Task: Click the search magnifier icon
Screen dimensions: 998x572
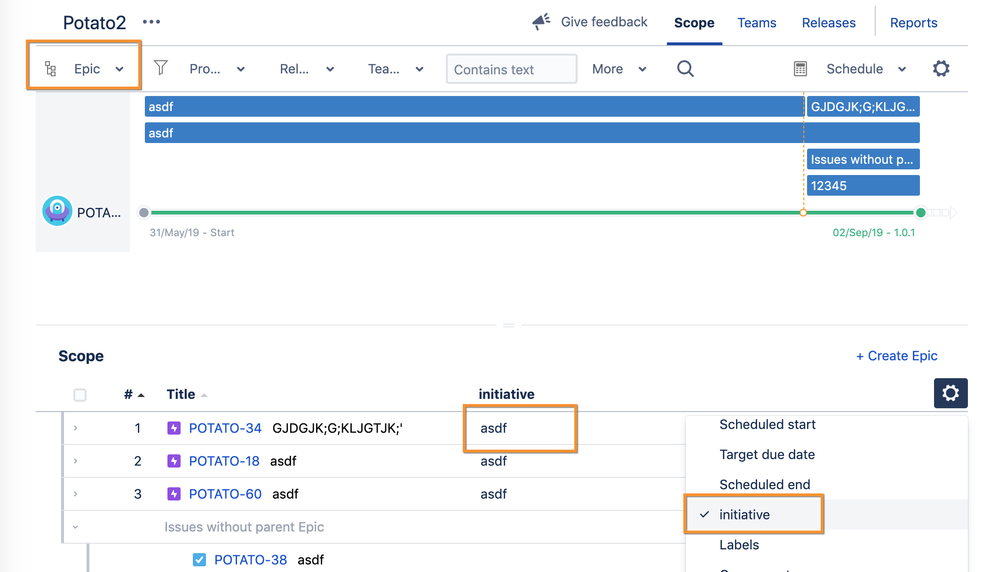Action: click(685, 69)
